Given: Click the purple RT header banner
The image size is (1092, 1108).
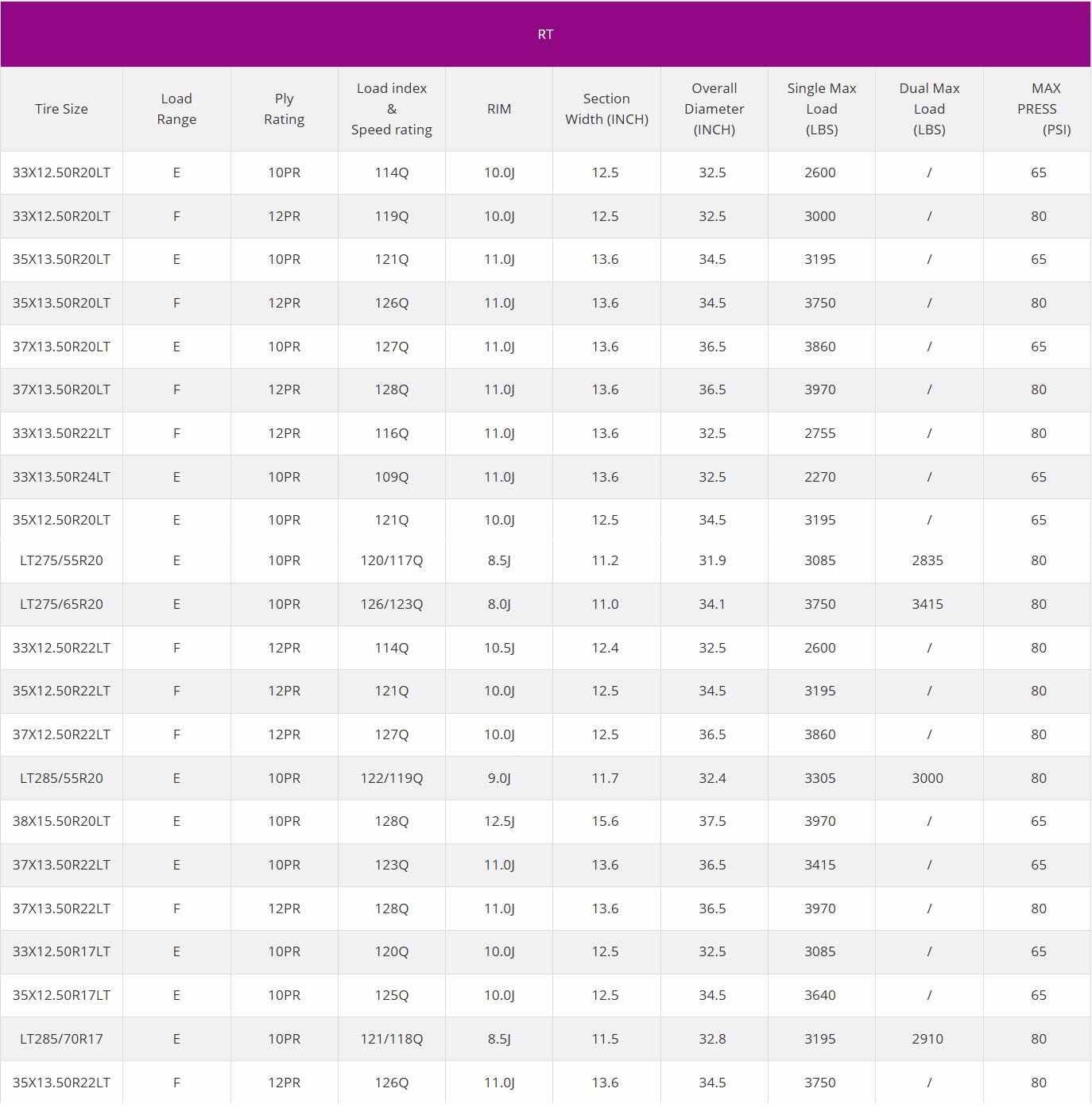Looking at the screenshot, I should click(545, 34).
